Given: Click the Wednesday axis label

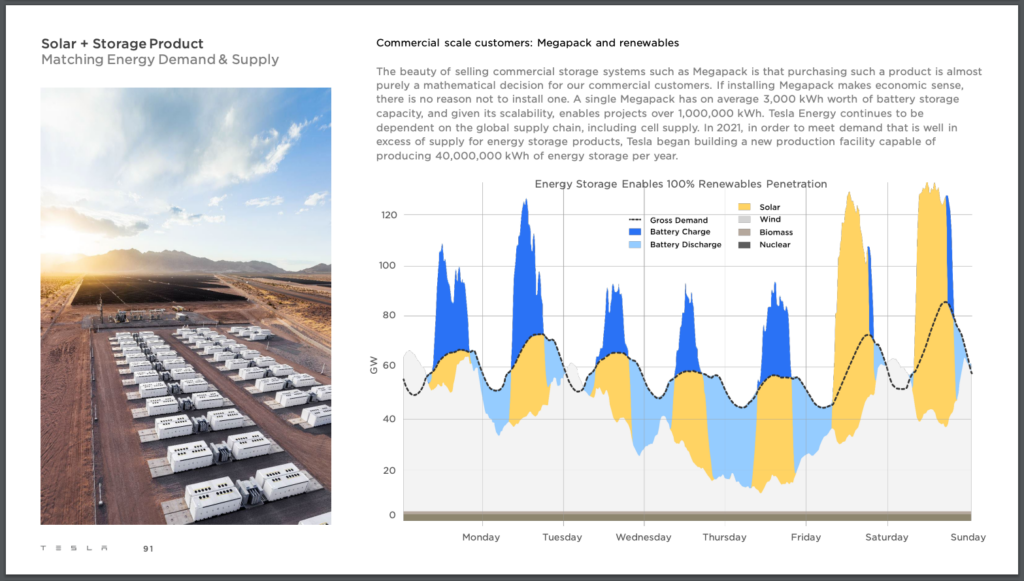Looking at the screenshot, I should tap(644, 537).
